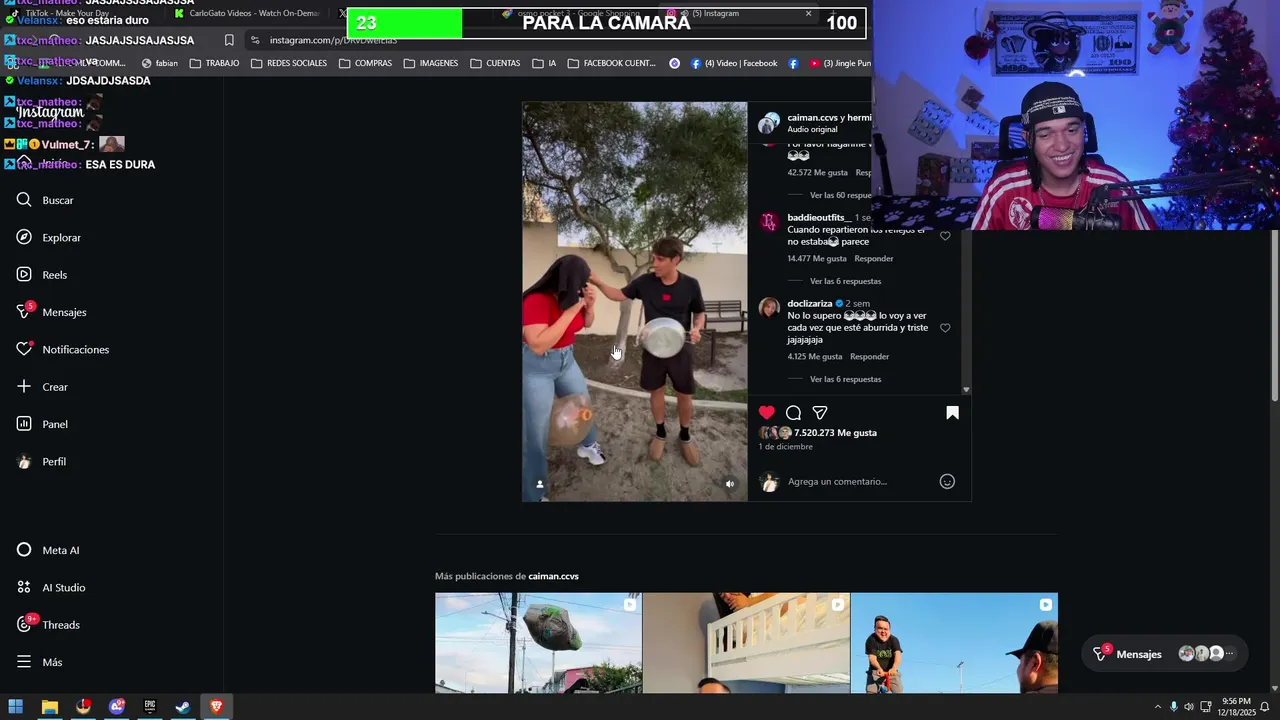Expand Ver las 6 respuestas under doclizariza
The height and width of the screenshot is (720, 1280).
(845, 379)
